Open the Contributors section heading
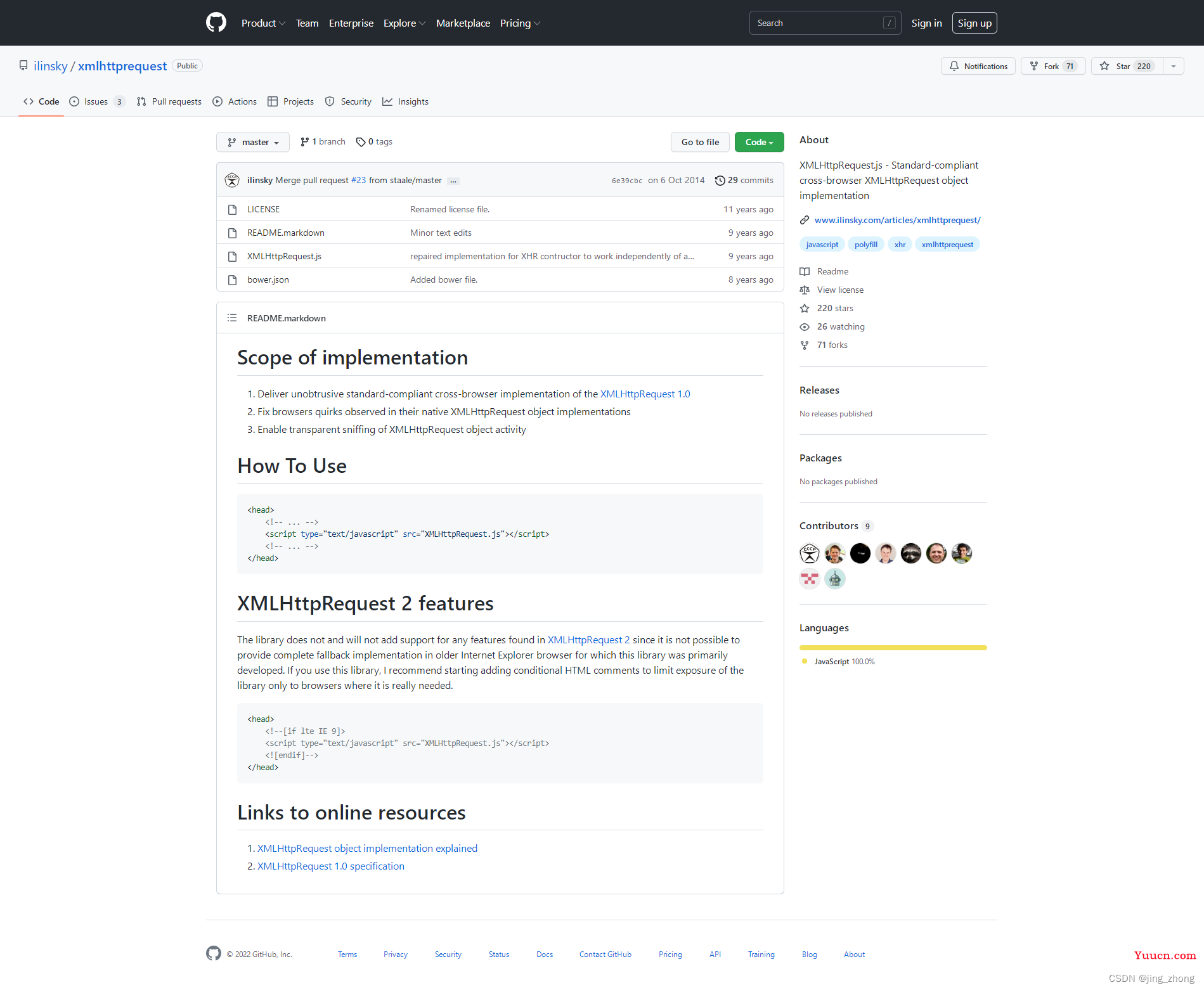 point(836,525)
